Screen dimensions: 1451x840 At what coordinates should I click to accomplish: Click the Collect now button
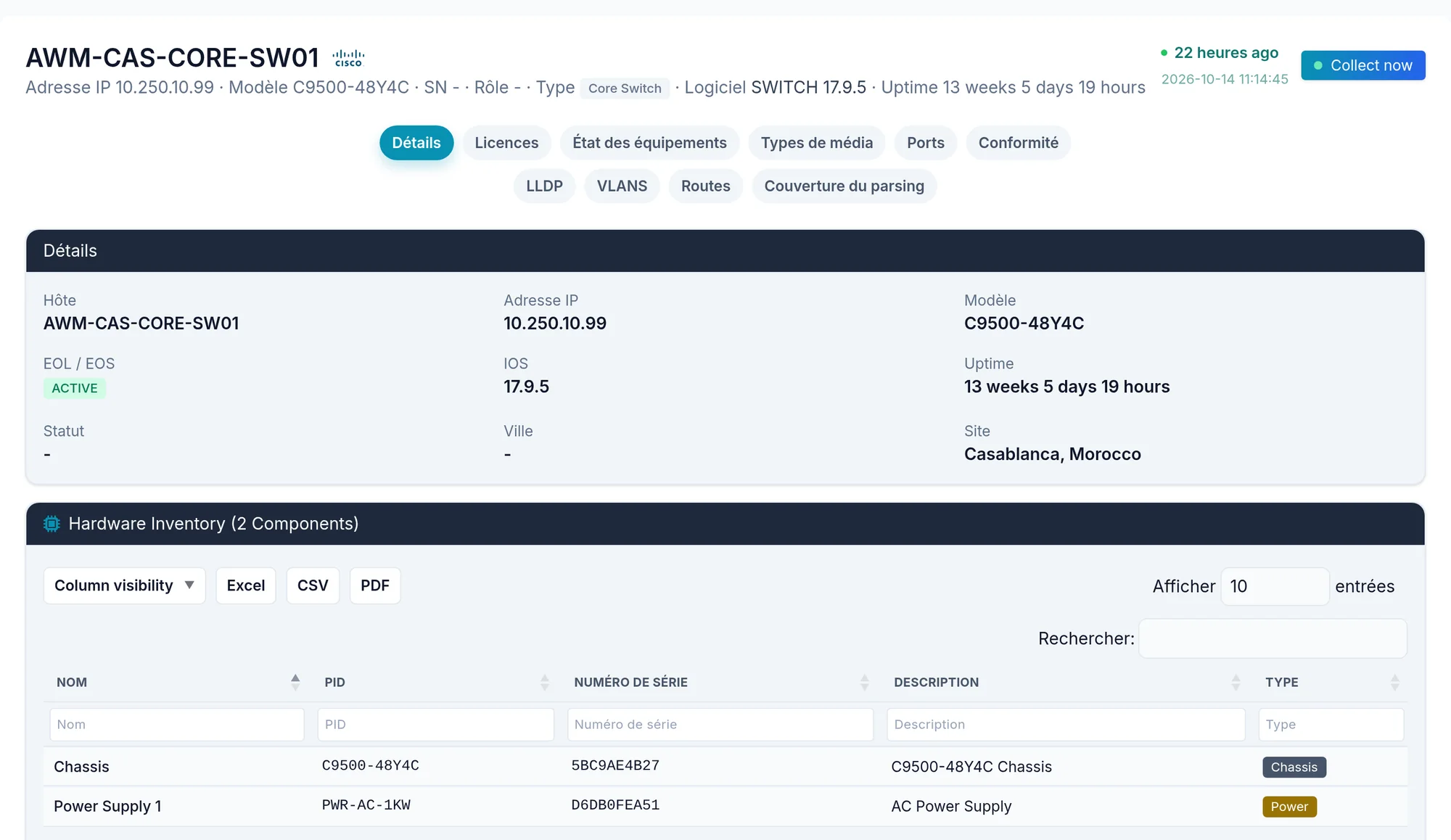1362,65
